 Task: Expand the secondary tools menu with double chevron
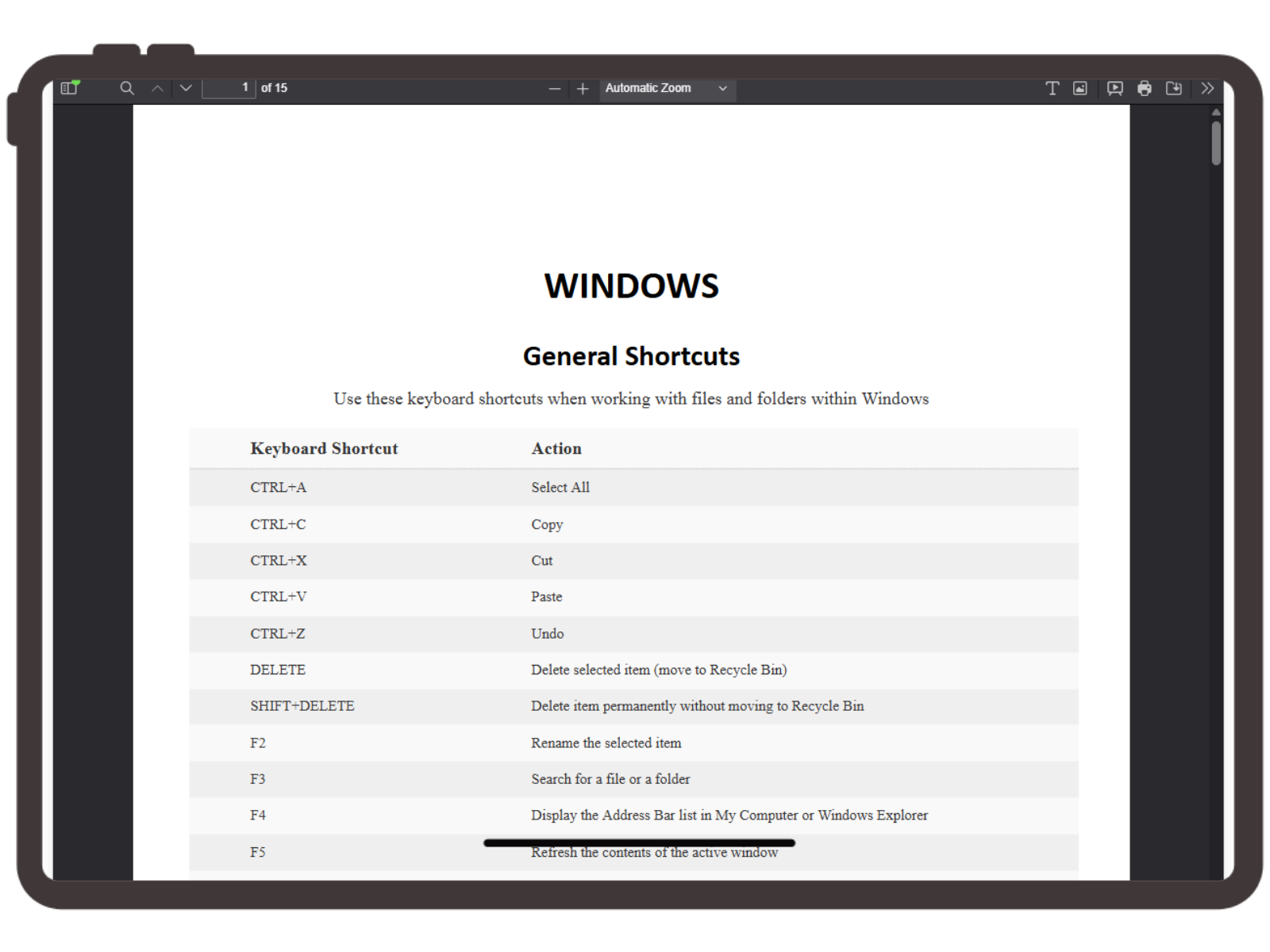pyautogui.click(x=1206, y=88)
